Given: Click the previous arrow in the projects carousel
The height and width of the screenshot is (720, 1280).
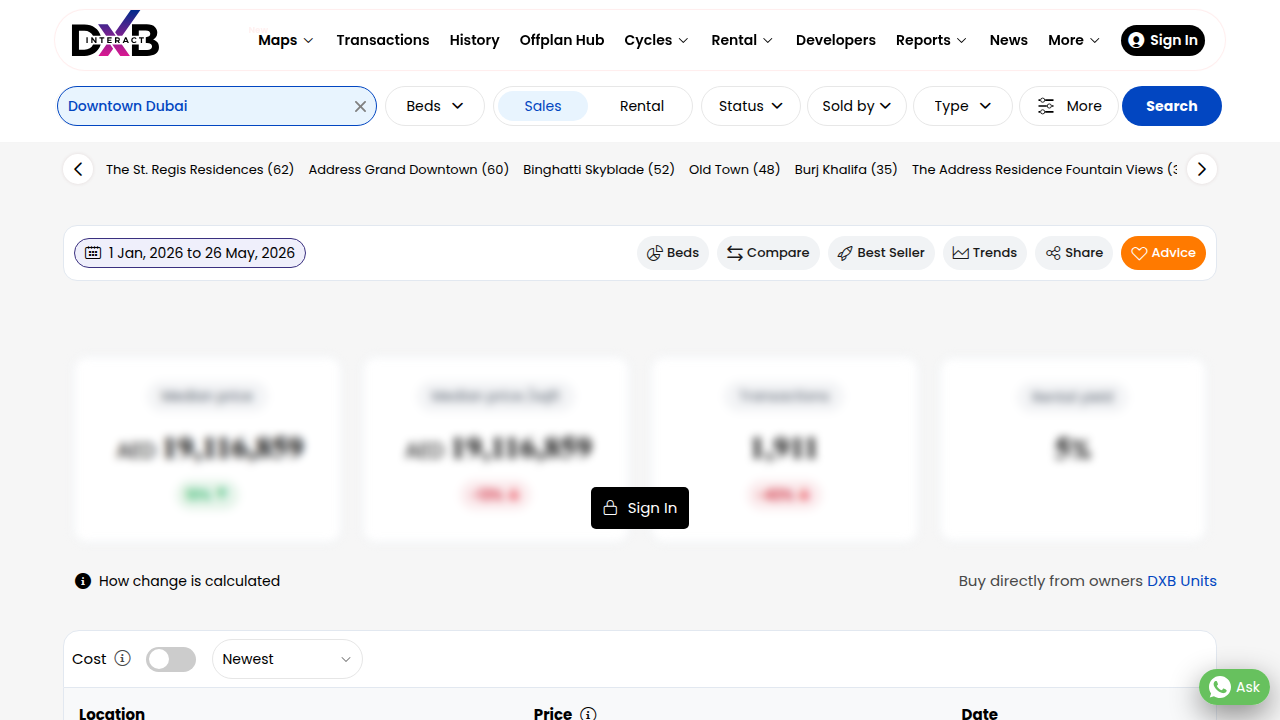Looking at the screenshot, I should (x=78, y=169).
